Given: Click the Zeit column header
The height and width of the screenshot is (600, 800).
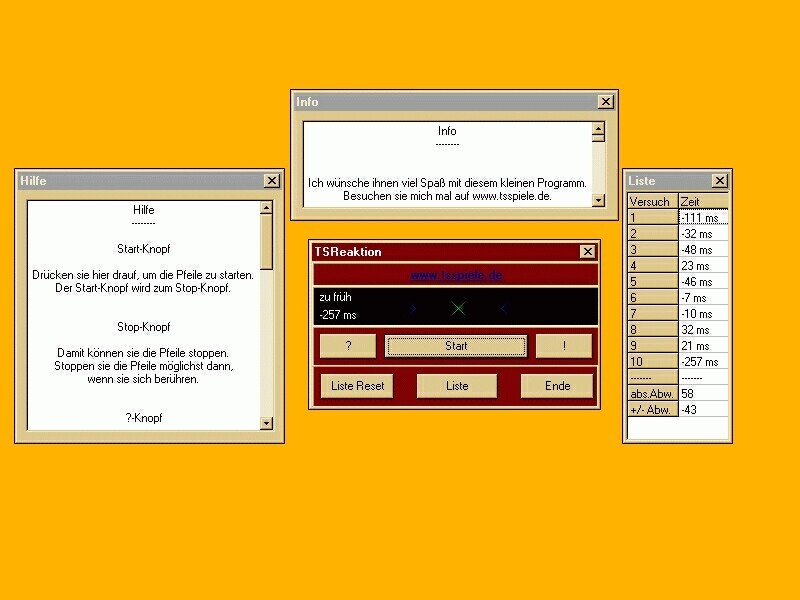Looking at the screenshot, I should pos(704,202).
